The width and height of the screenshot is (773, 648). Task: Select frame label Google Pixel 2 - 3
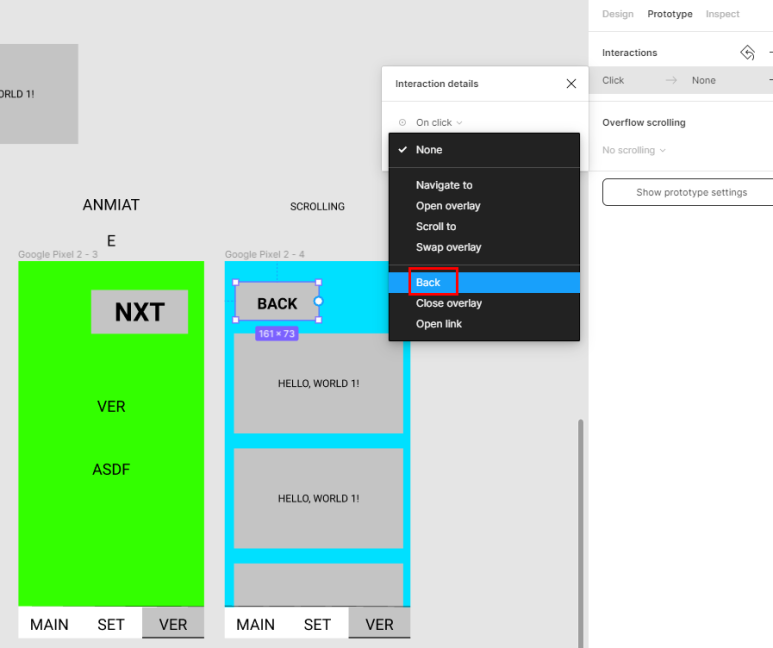58,254
